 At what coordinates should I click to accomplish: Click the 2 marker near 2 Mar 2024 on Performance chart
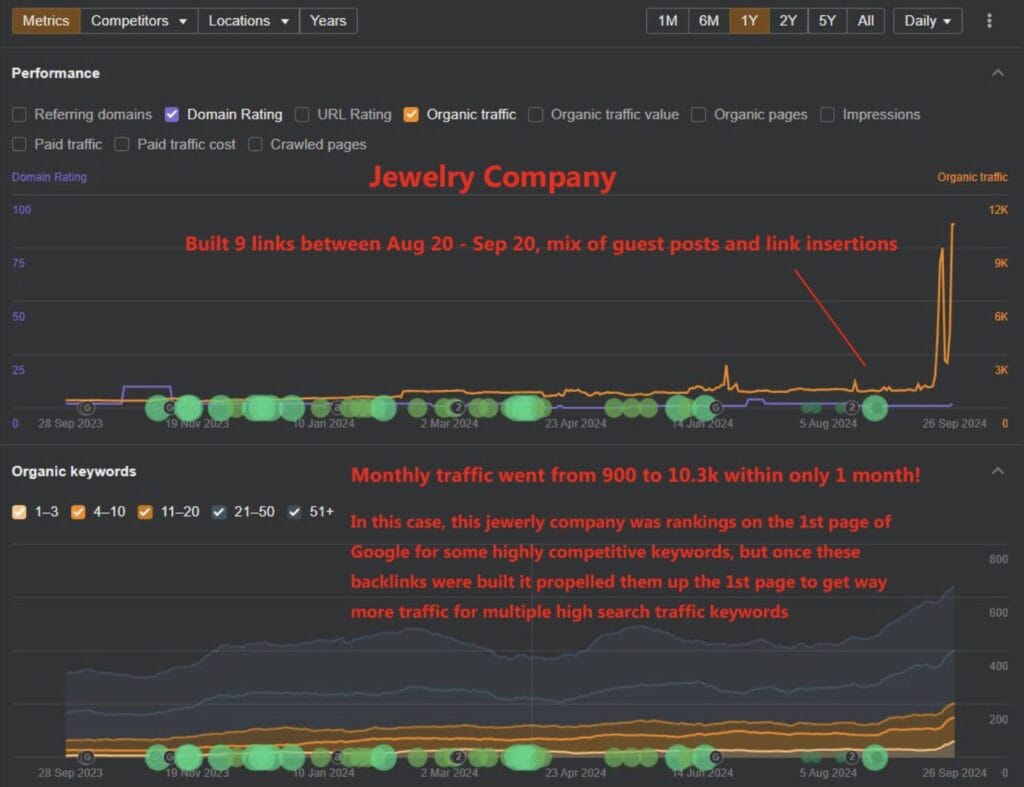pos(457,408)
